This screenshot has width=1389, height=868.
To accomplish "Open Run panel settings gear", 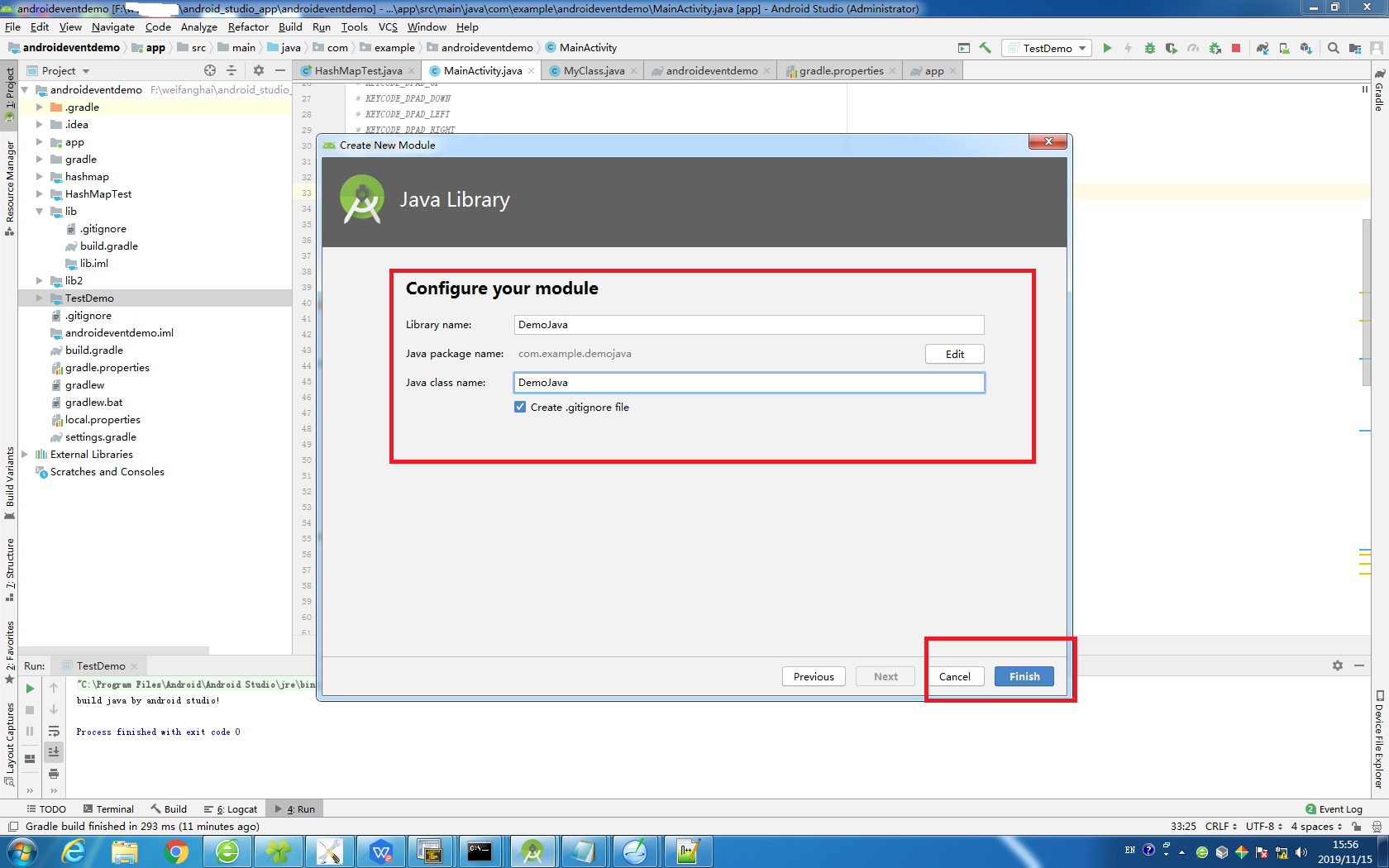I will pos(1338,665).
